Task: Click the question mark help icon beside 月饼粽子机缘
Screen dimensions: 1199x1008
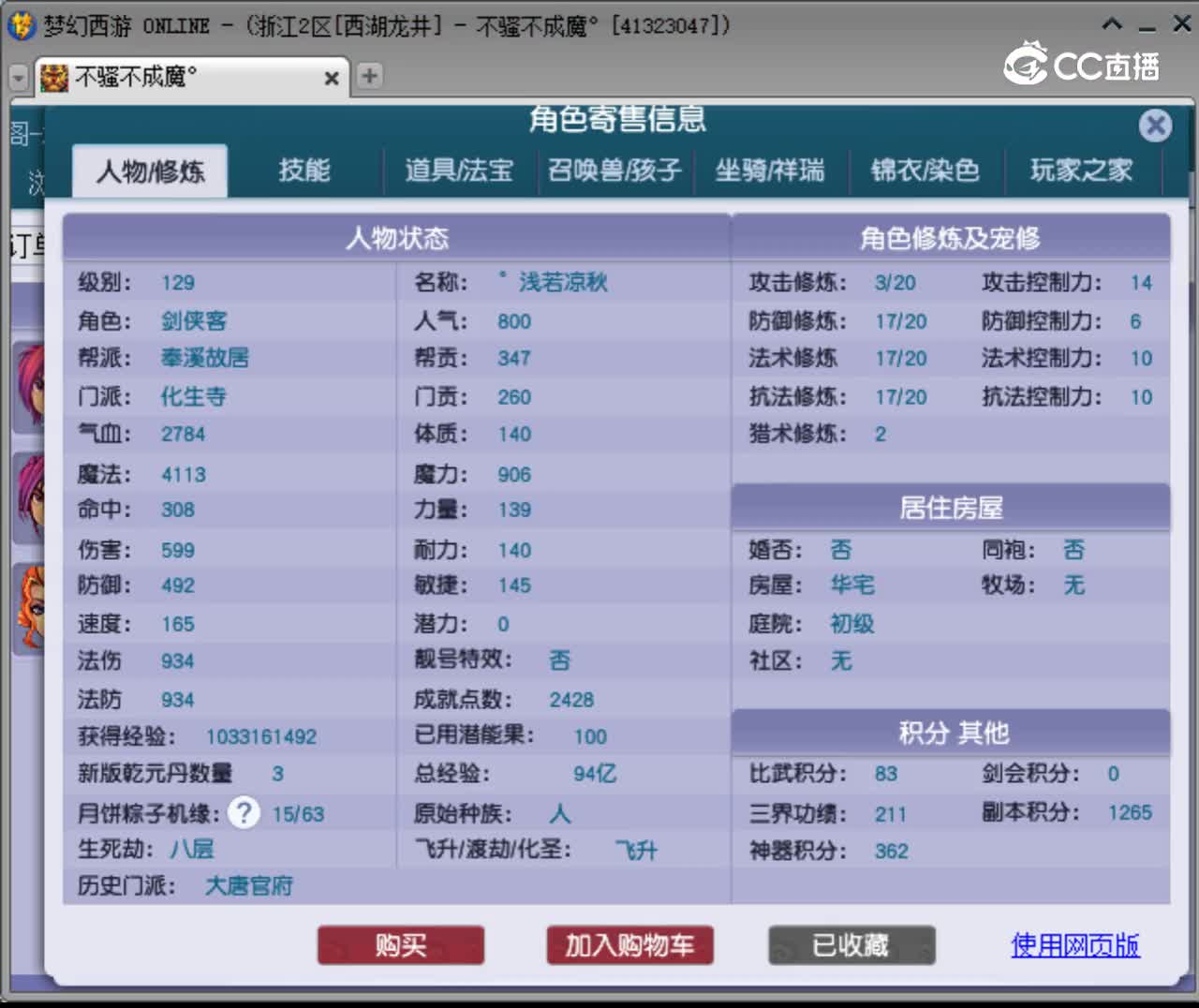Action: click(244, 812)
